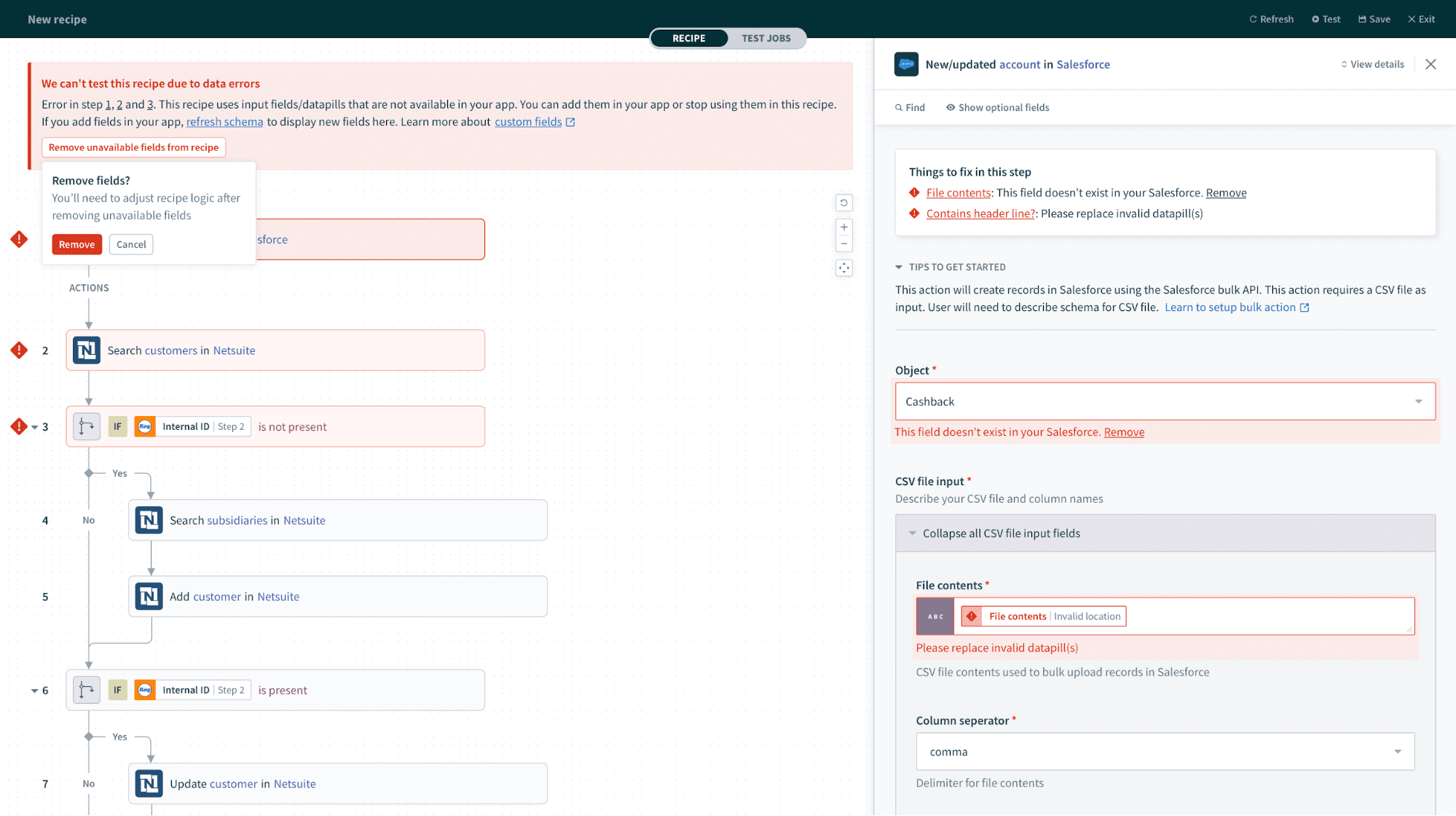1456x816 pixels.
Task: Click the error warning icon beside step 2
Action: [x=19, y=350]
